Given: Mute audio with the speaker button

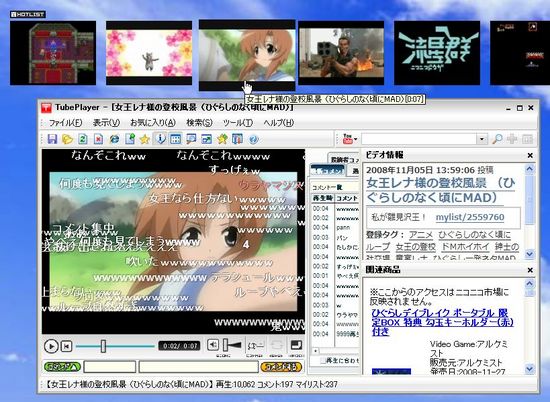Looking at the screenshot, I should pos(213,345).
